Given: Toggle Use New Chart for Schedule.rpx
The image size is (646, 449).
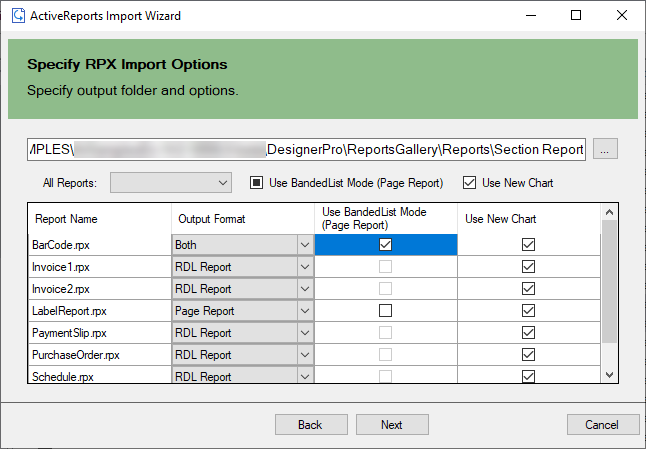Looking at the screenshot, I should coord(528,376).
